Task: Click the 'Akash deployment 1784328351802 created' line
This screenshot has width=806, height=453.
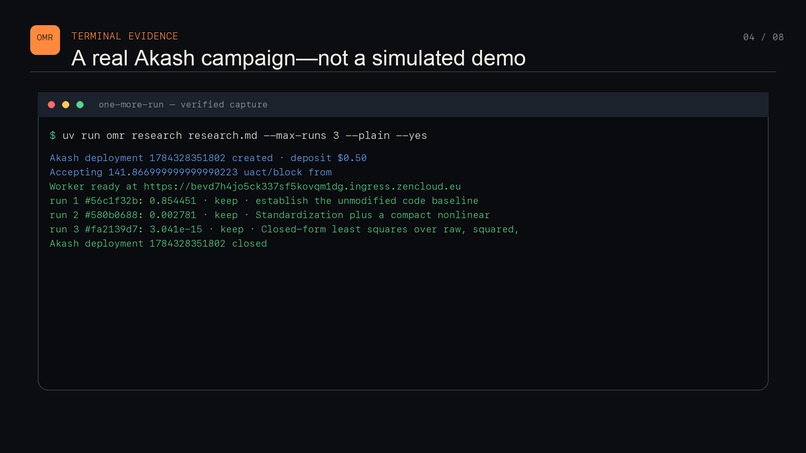Action: [208, 158]
